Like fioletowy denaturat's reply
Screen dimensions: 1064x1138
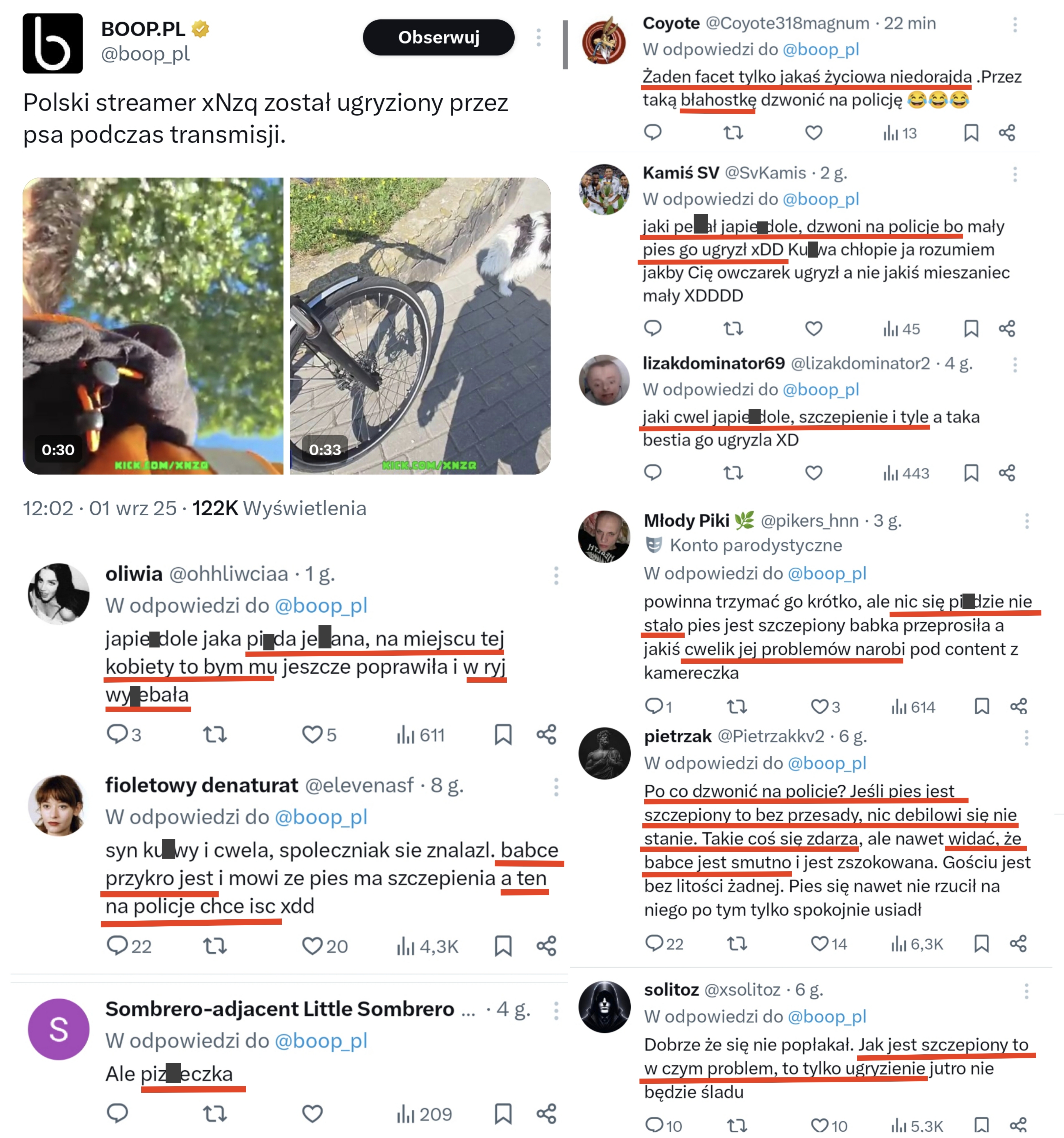click(312, 946)
